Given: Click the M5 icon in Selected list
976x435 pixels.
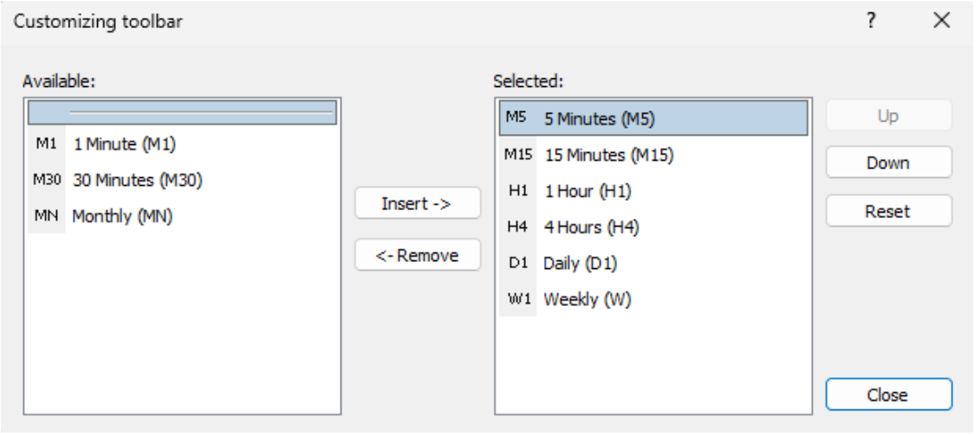Looking at the screenshot, I should [517, 118].
